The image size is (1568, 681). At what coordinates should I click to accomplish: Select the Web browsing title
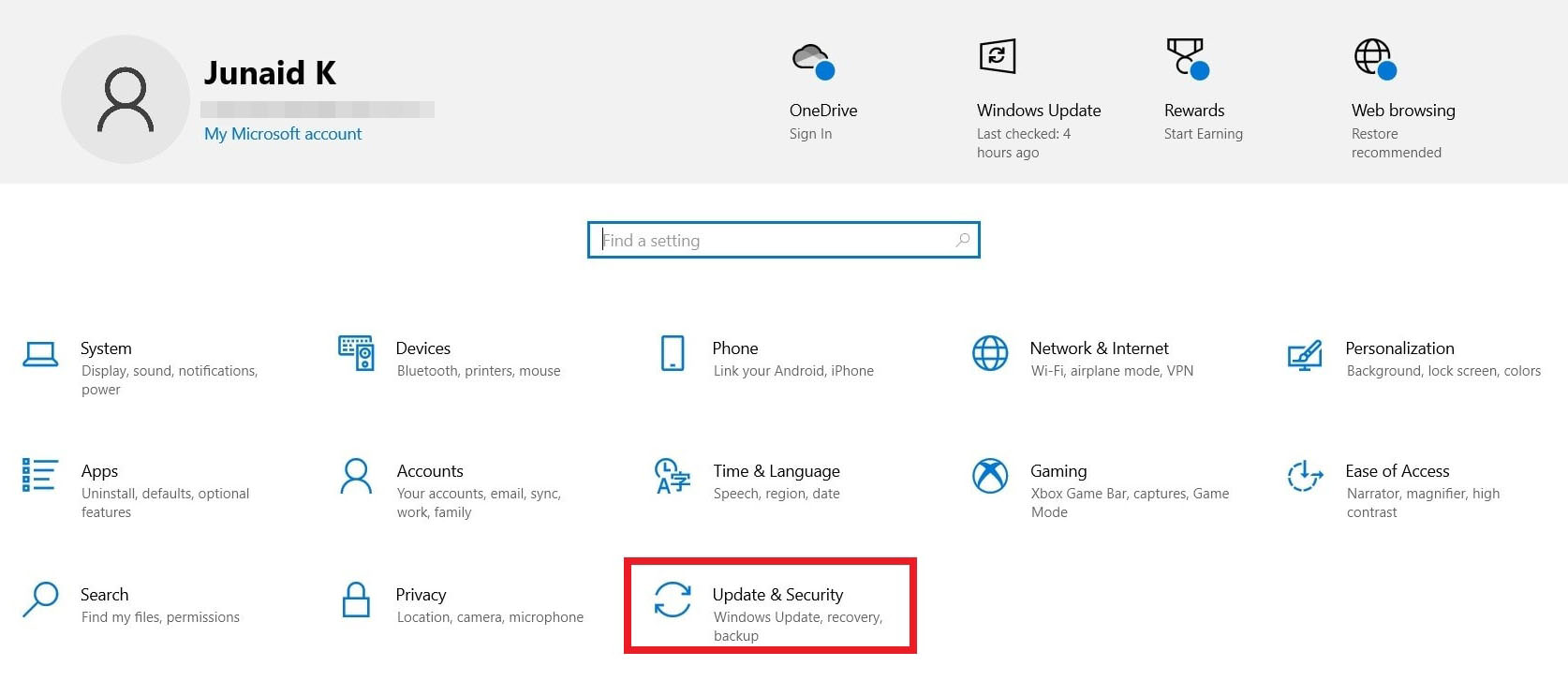click(1403, 111)
